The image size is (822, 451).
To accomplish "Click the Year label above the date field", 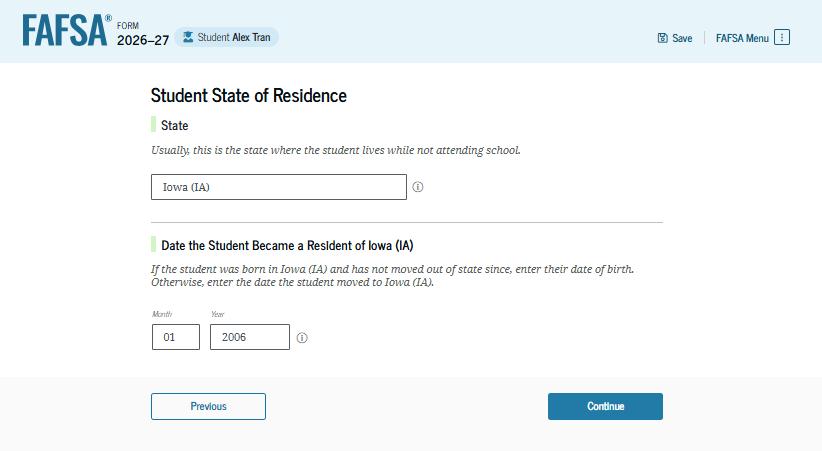I will [x=217, y=314].
